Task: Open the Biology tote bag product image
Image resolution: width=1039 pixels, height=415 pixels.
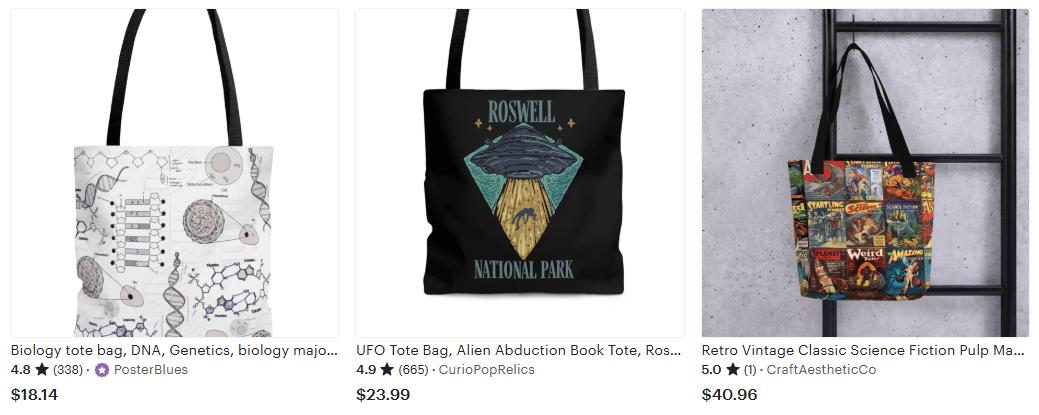Action: [174, 173]
